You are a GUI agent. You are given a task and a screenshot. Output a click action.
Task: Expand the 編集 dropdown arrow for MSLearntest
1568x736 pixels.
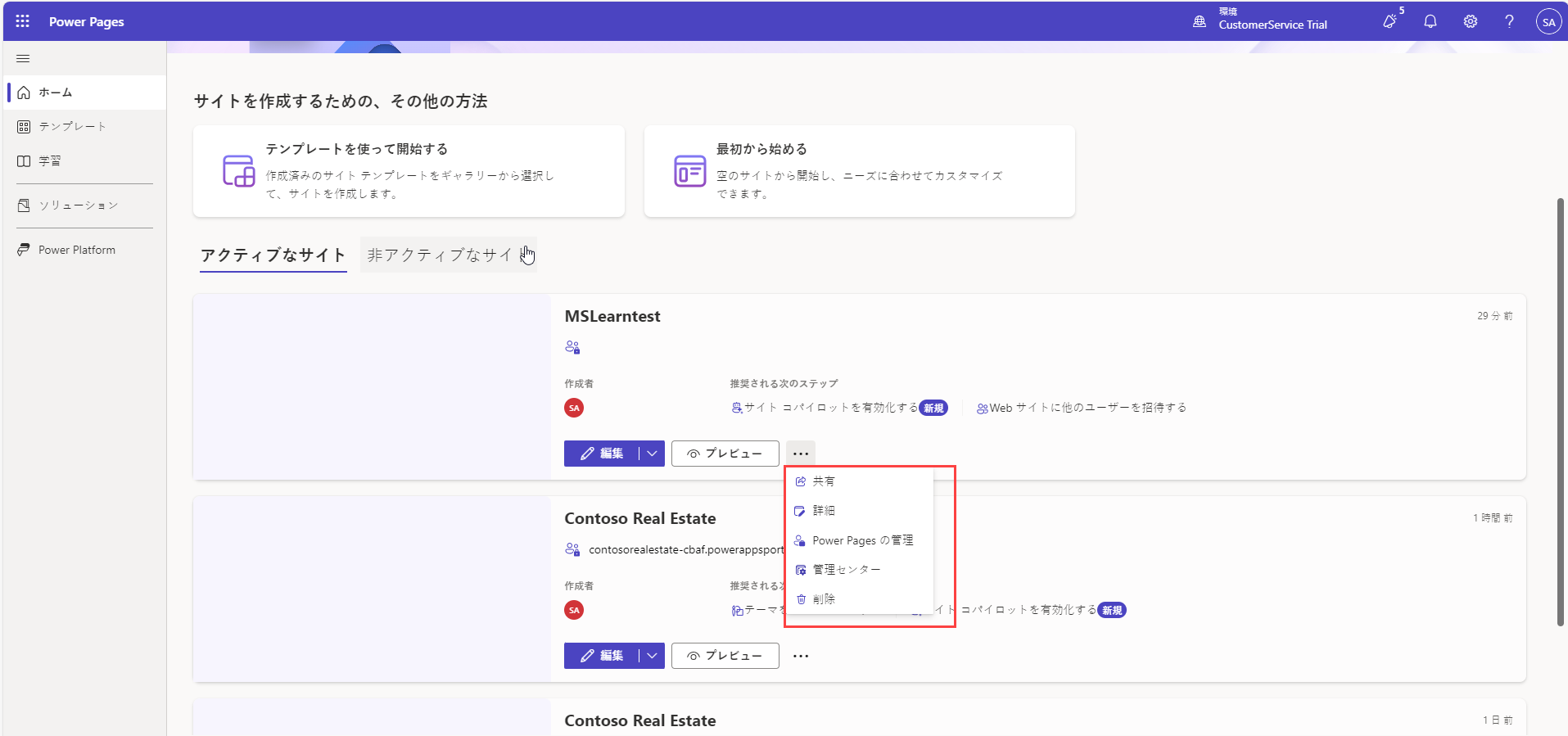pos(652,454)
